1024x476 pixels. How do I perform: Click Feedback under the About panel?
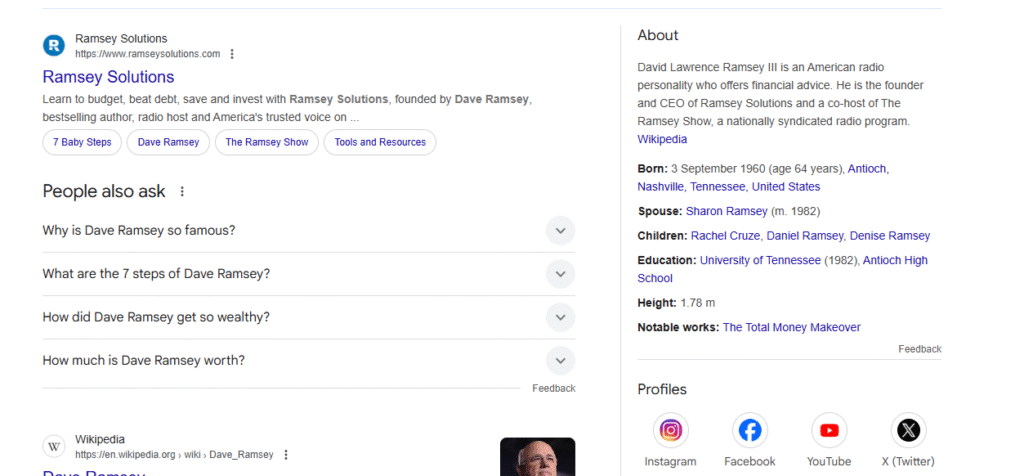[x=920, y=349]
